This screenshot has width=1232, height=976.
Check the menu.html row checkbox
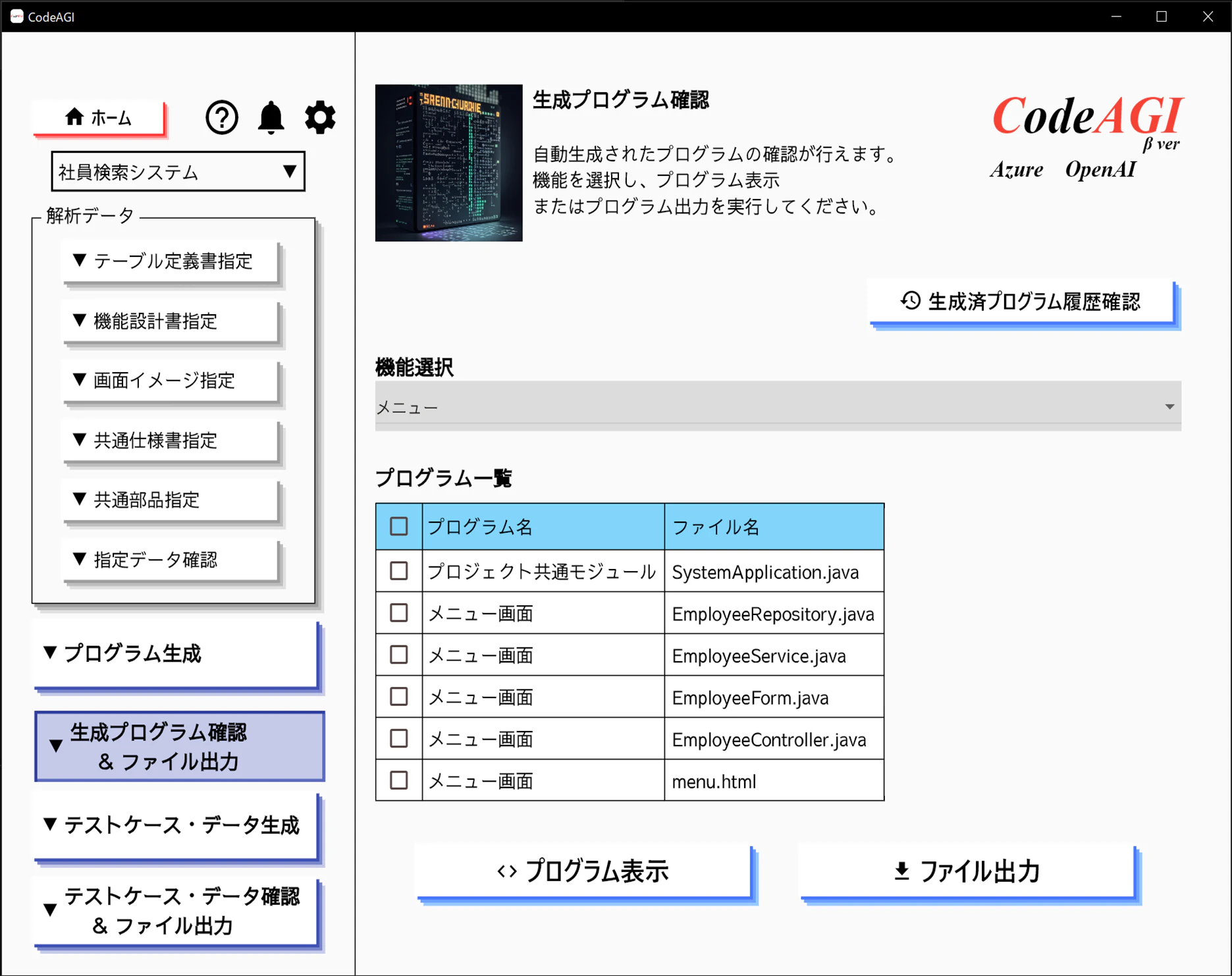(x=399, y=780)
